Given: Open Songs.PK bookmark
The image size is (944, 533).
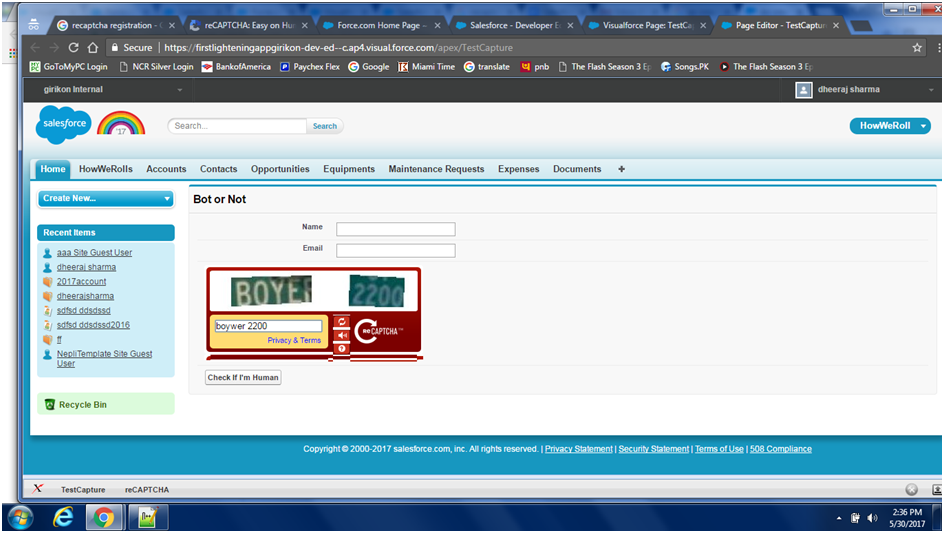Looking at the screenshot, I should (x=685, y=67).
